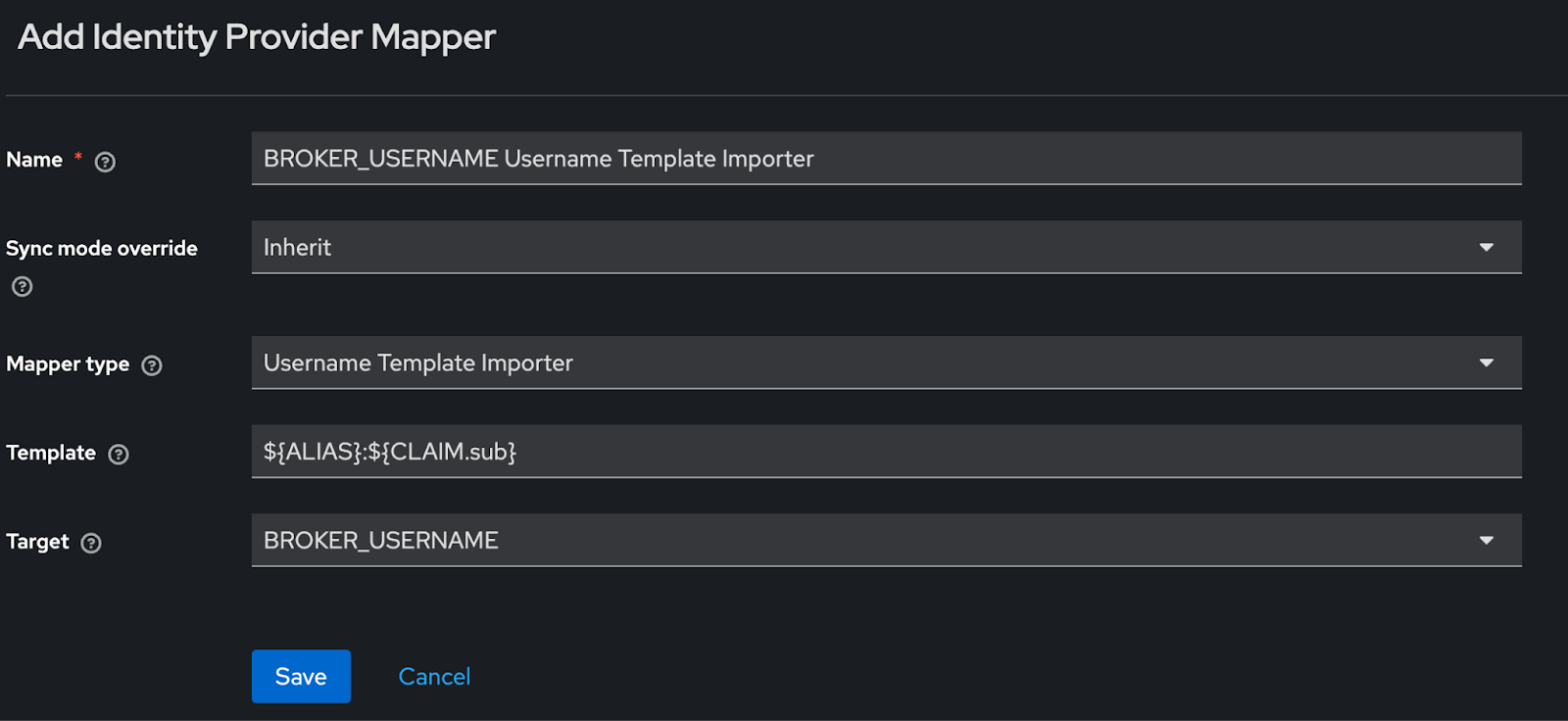Viewport: 1568px width, 721px height.
Task: Click into the Name text field
Action: tap(887, 159)
